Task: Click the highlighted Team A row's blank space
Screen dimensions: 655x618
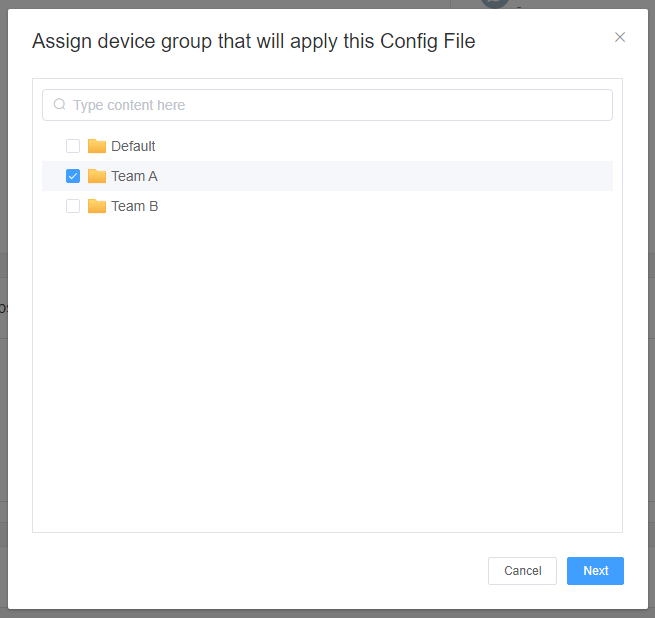Action: pos(400,176)
